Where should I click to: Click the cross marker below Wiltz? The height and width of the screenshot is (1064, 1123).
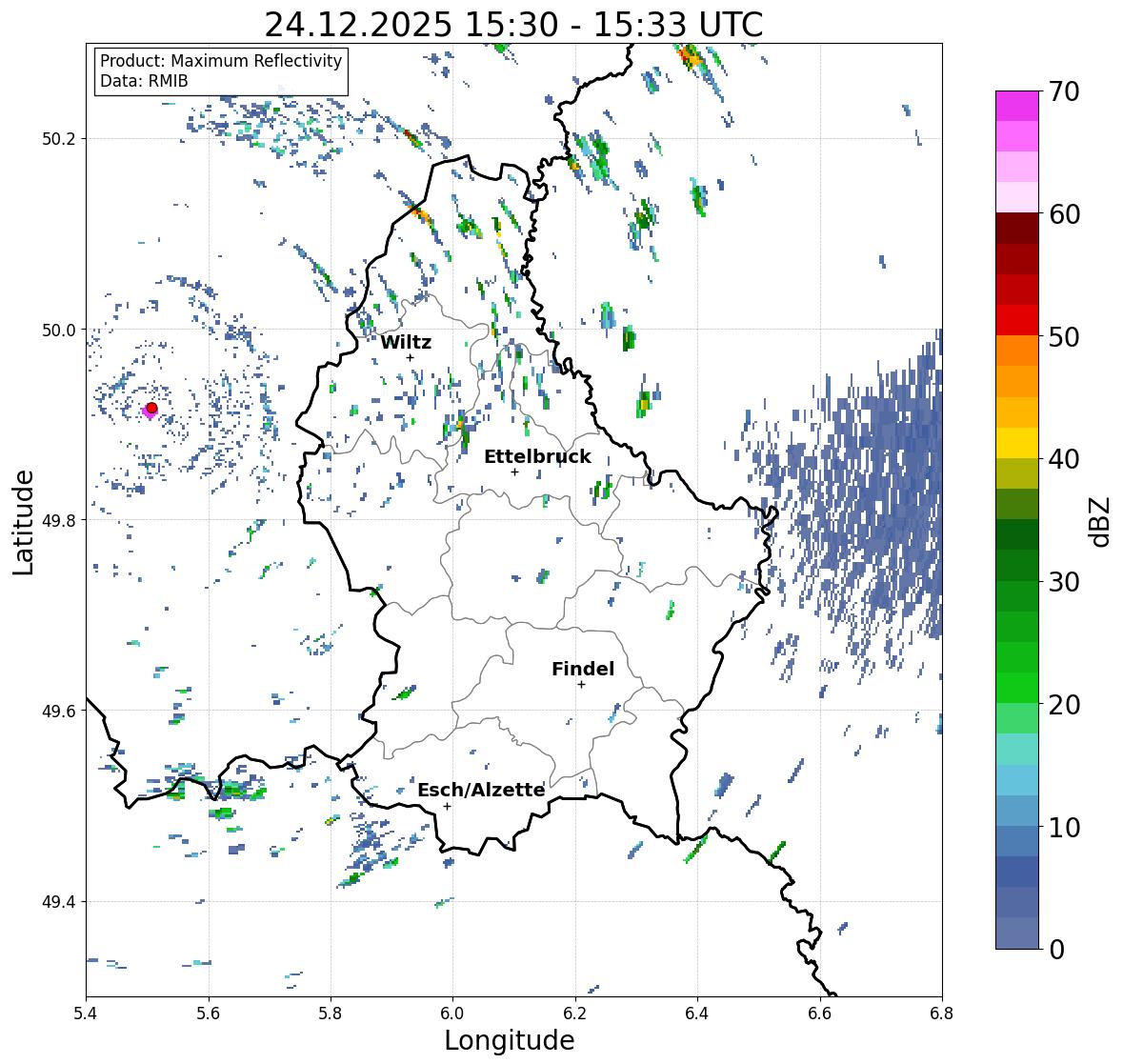[x=411, y=357]
